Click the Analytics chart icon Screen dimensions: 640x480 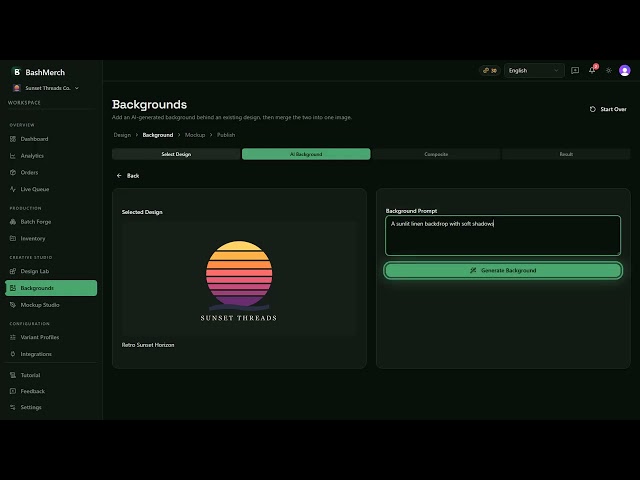click(13, 156)
